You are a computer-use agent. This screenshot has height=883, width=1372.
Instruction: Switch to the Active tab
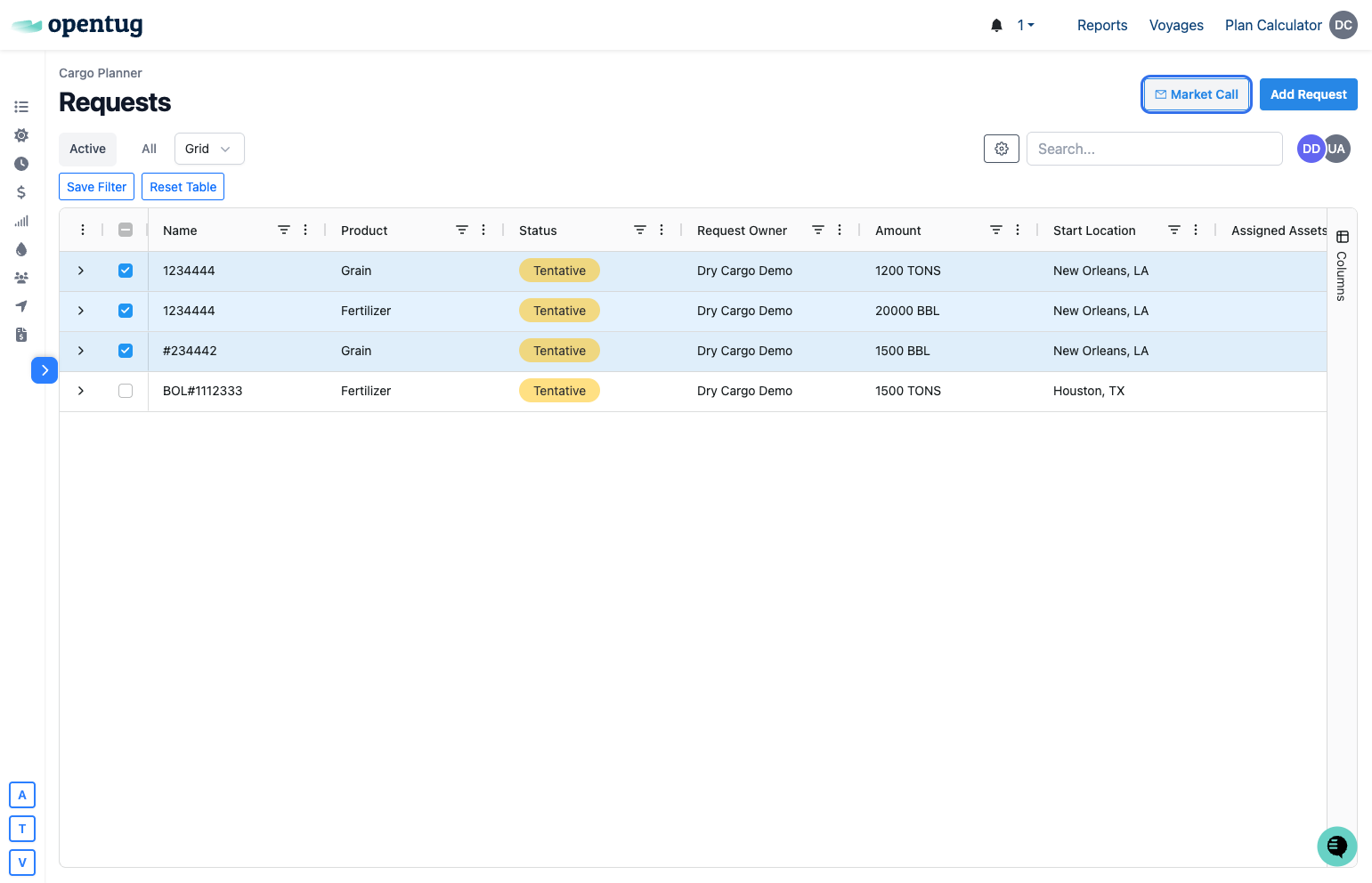pos(87,149)
